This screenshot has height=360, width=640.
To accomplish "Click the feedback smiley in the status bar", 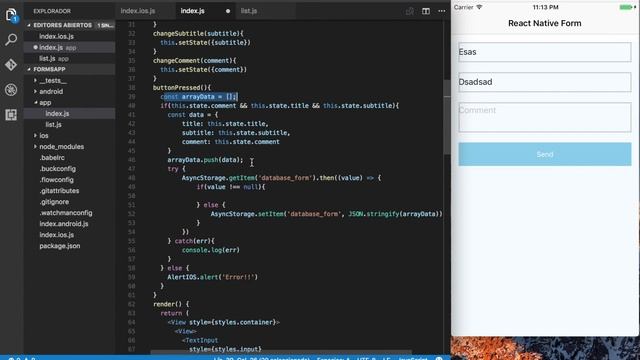I will tap(439, 358).
